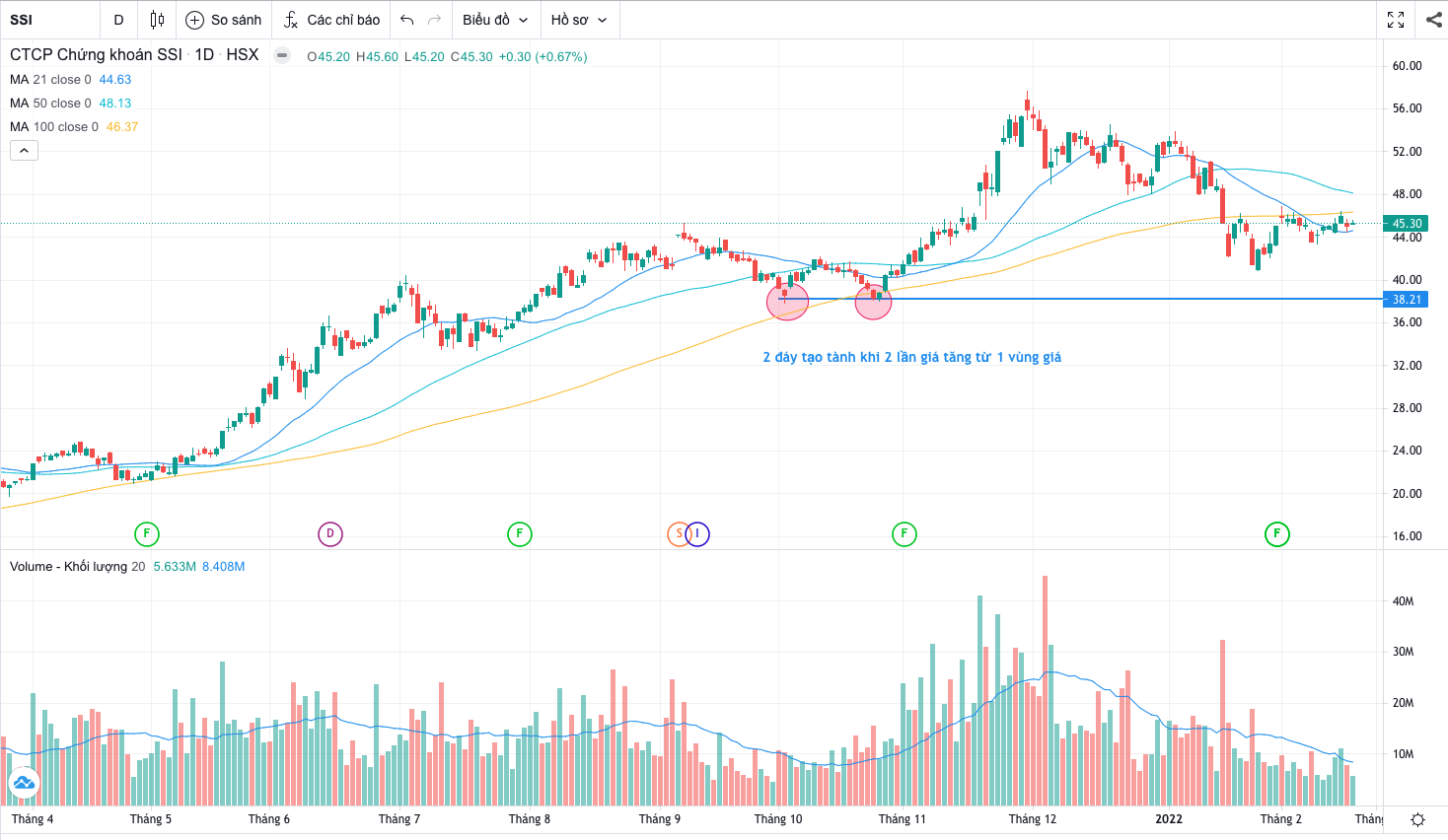Click the 60.00 price scale label

[x=1407, y=66]
